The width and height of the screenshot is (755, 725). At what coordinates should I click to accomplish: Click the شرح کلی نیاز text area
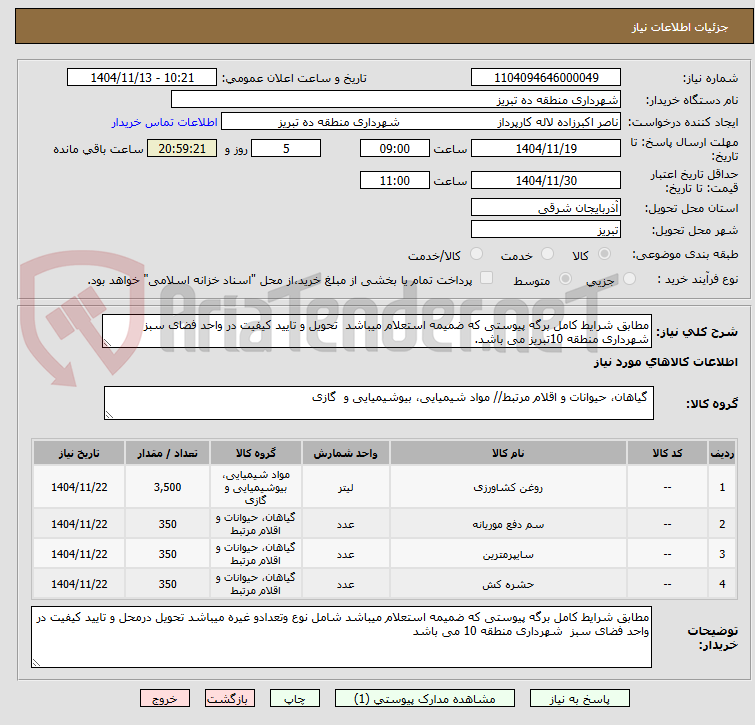click(376, 331)
